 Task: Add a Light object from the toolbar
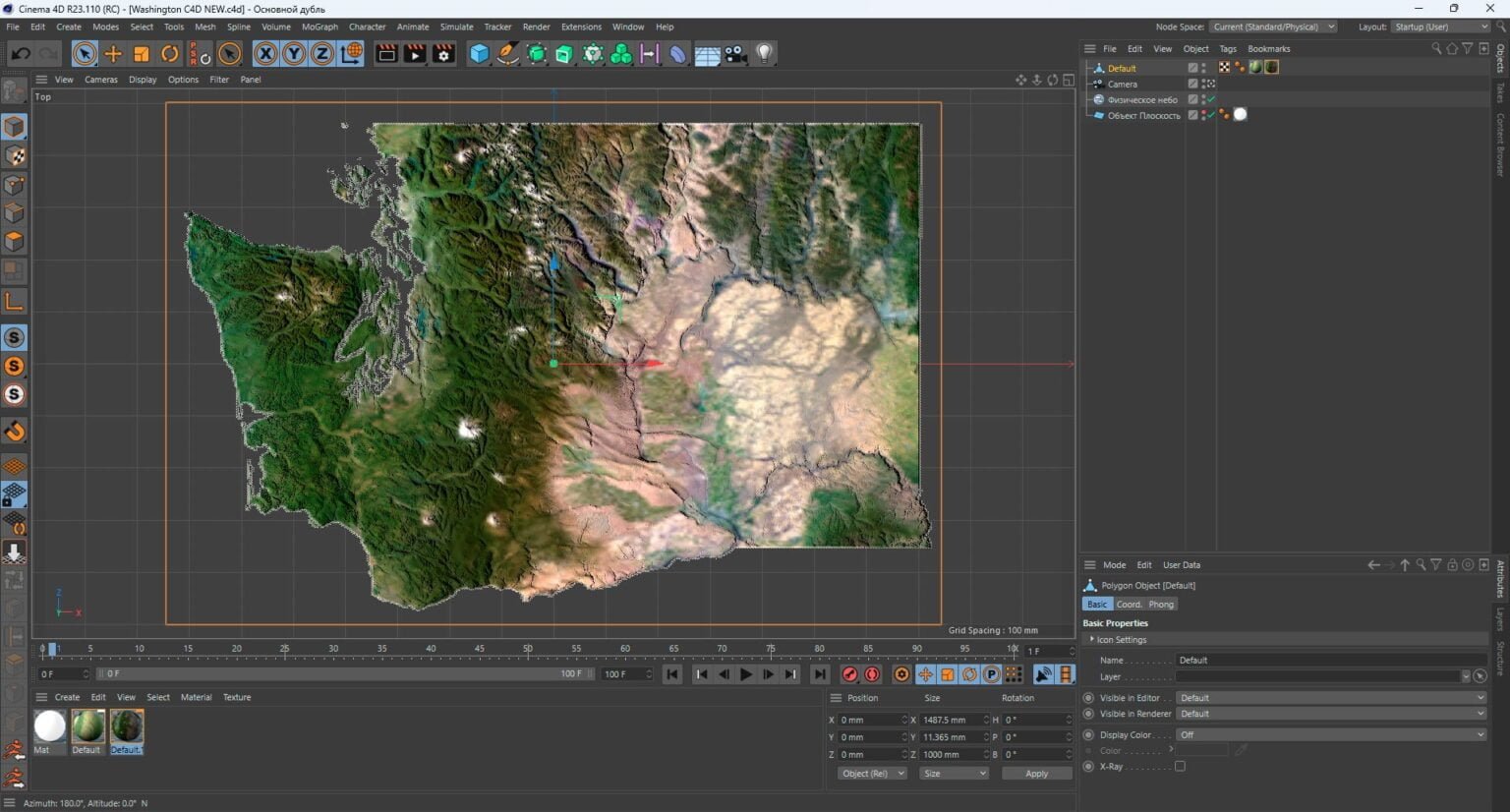(x=766, y=54)
